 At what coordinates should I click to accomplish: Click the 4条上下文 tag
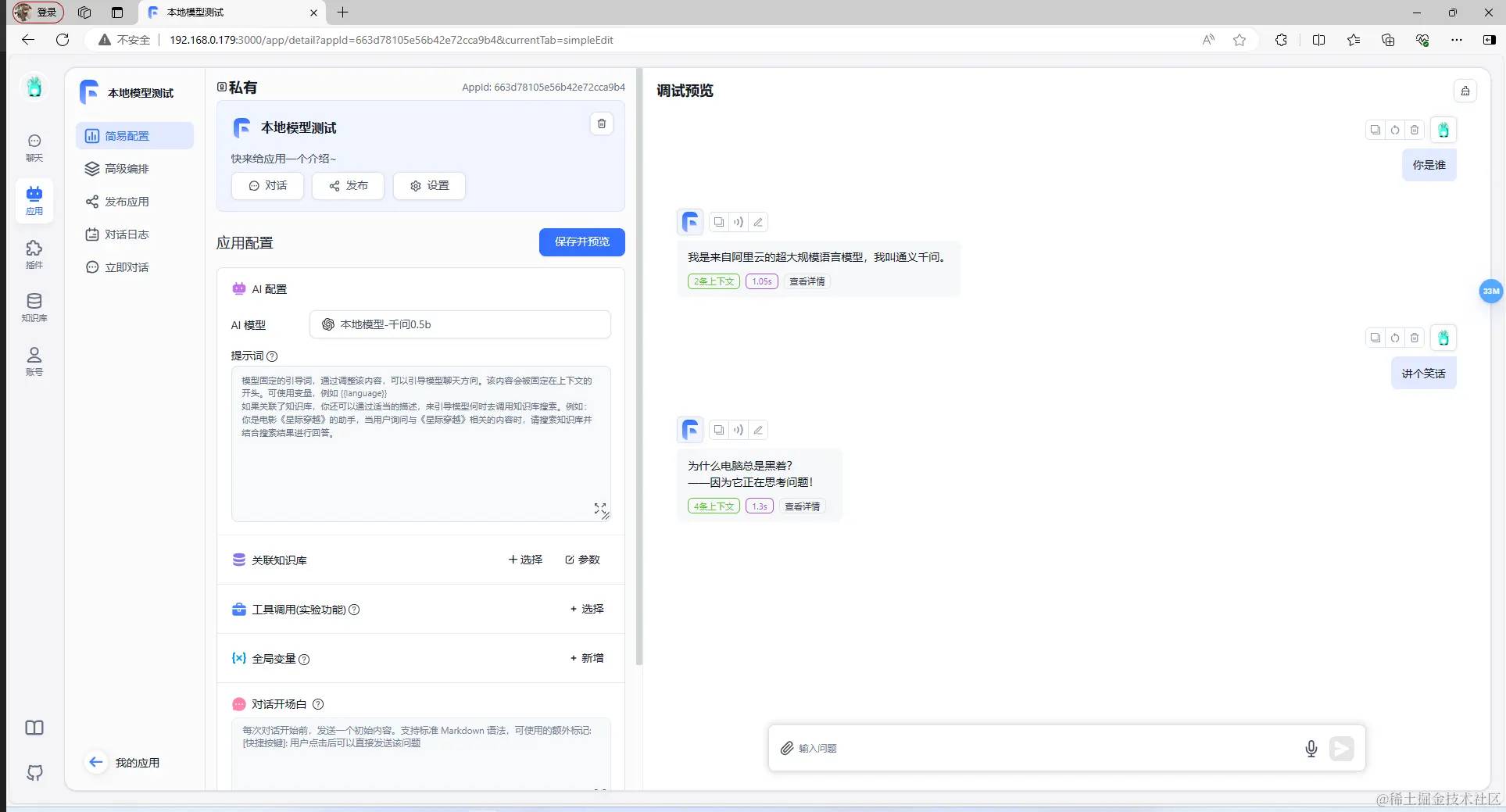pyautogui.click(x=714, y=506)
